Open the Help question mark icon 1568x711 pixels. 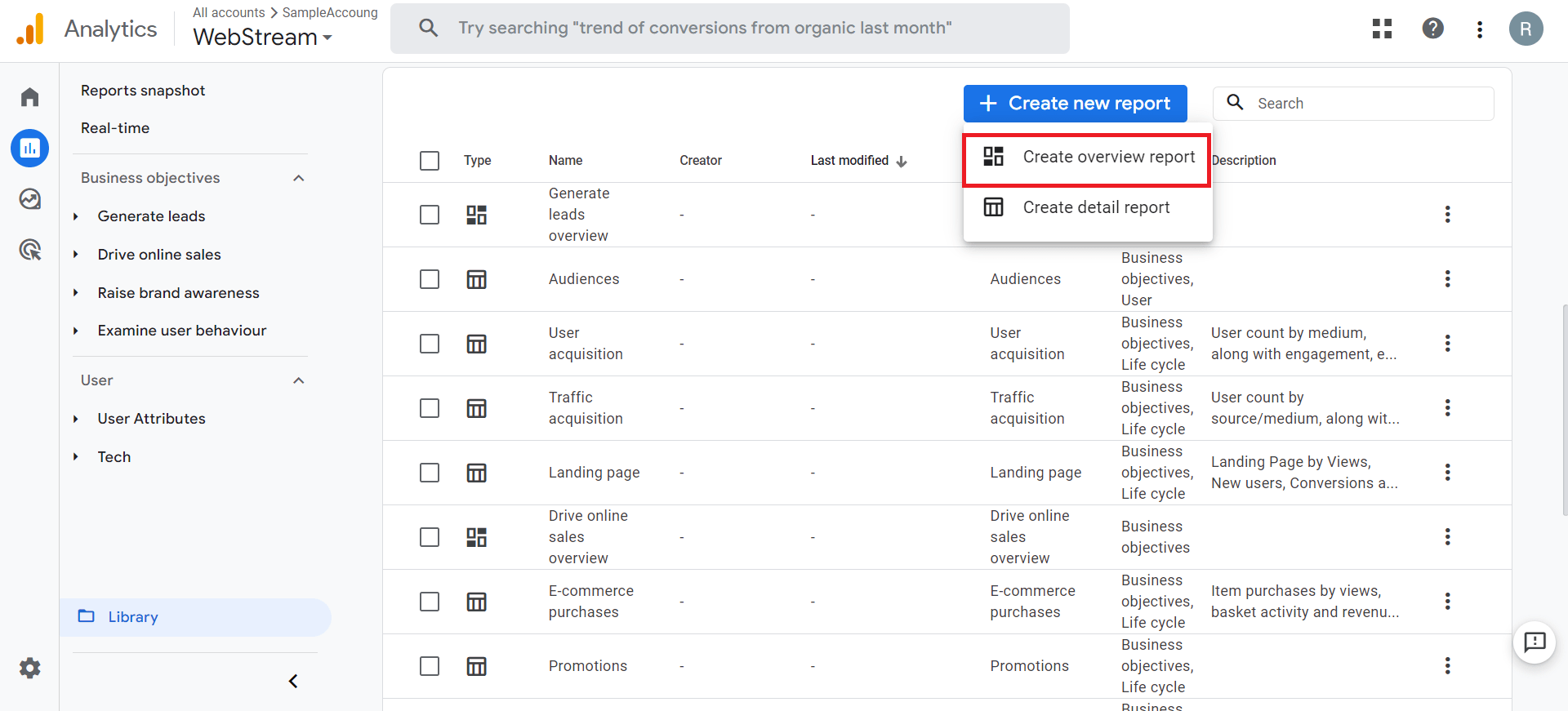click(1432, 29)
